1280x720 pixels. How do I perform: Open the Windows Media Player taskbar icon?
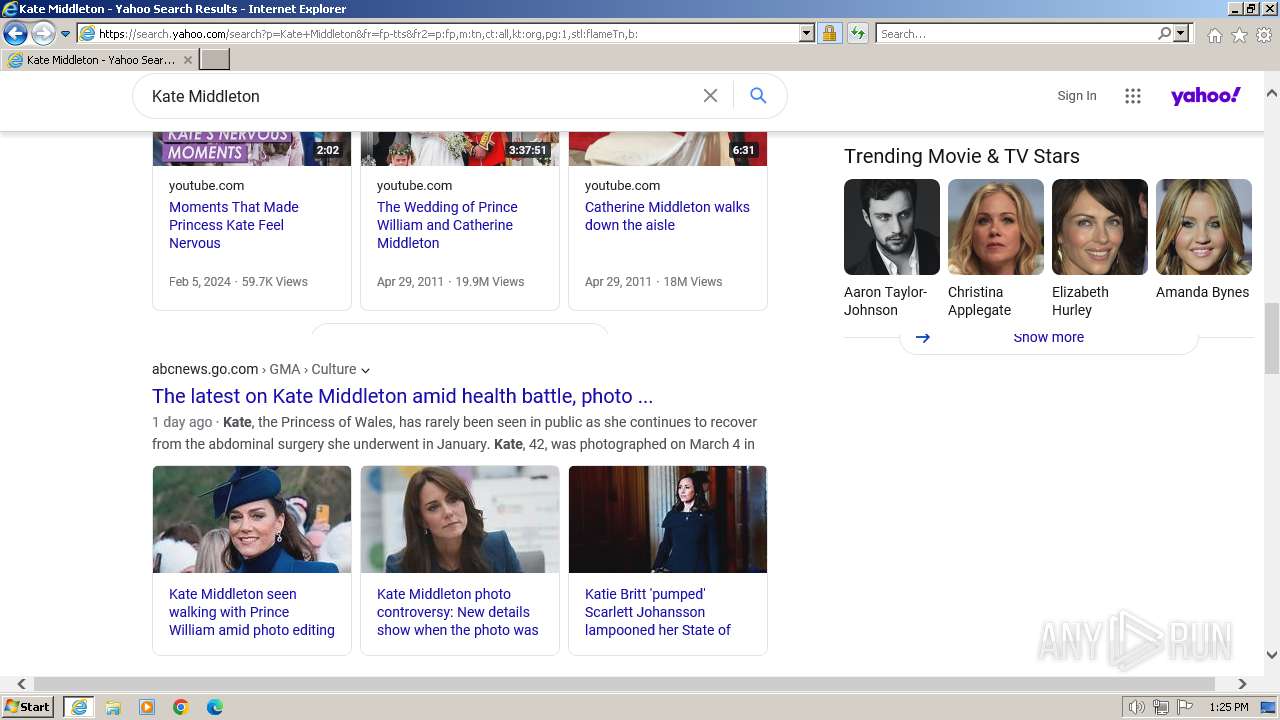click(x=147, y=707)
